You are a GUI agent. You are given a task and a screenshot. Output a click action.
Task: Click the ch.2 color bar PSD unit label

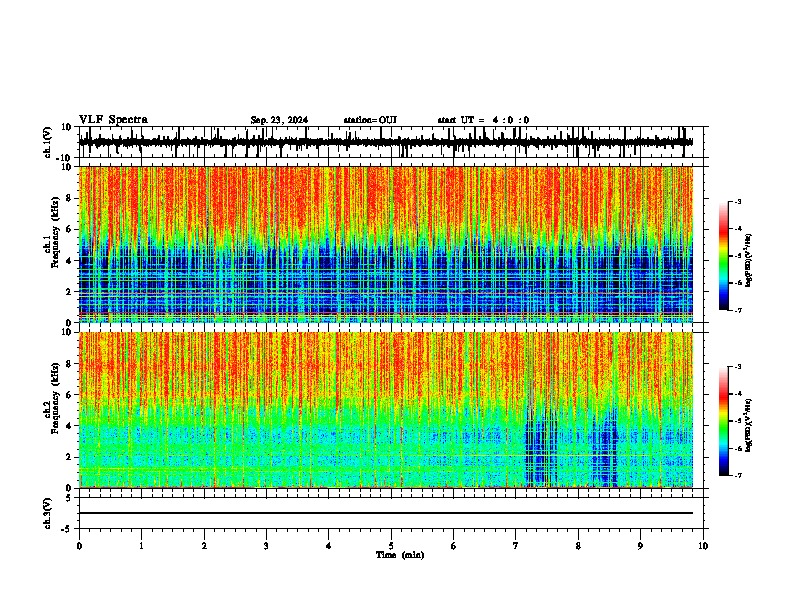pos(749,425)
